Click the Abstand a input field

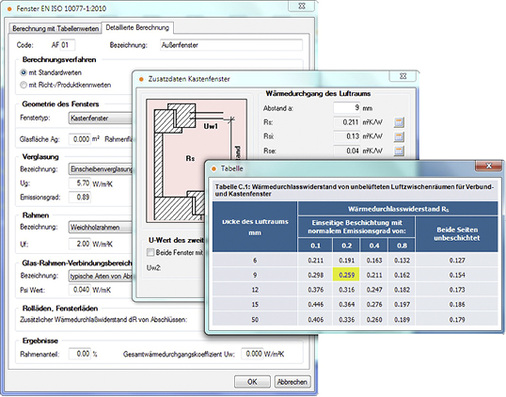(x=347, y=108)
